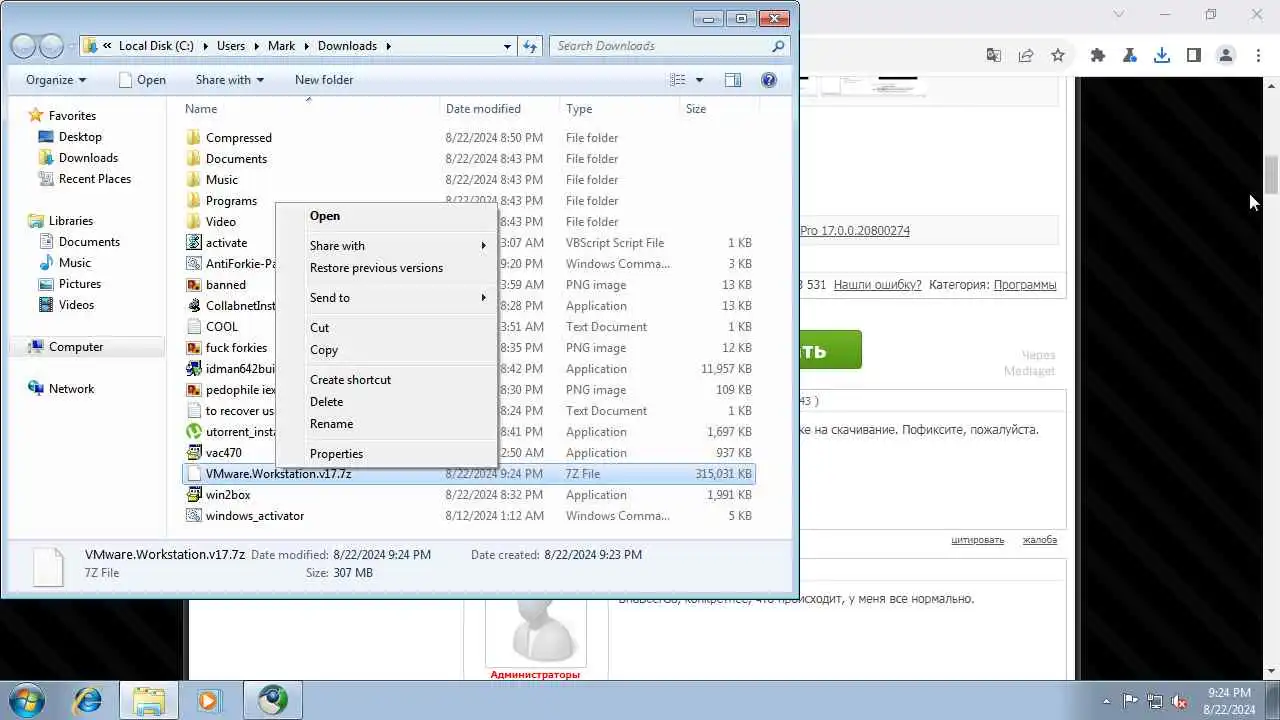Expand the Share with toolbar dropdown
Image resolution: width=1280 pixels, height=720 pixels.
tap(230, 80)
